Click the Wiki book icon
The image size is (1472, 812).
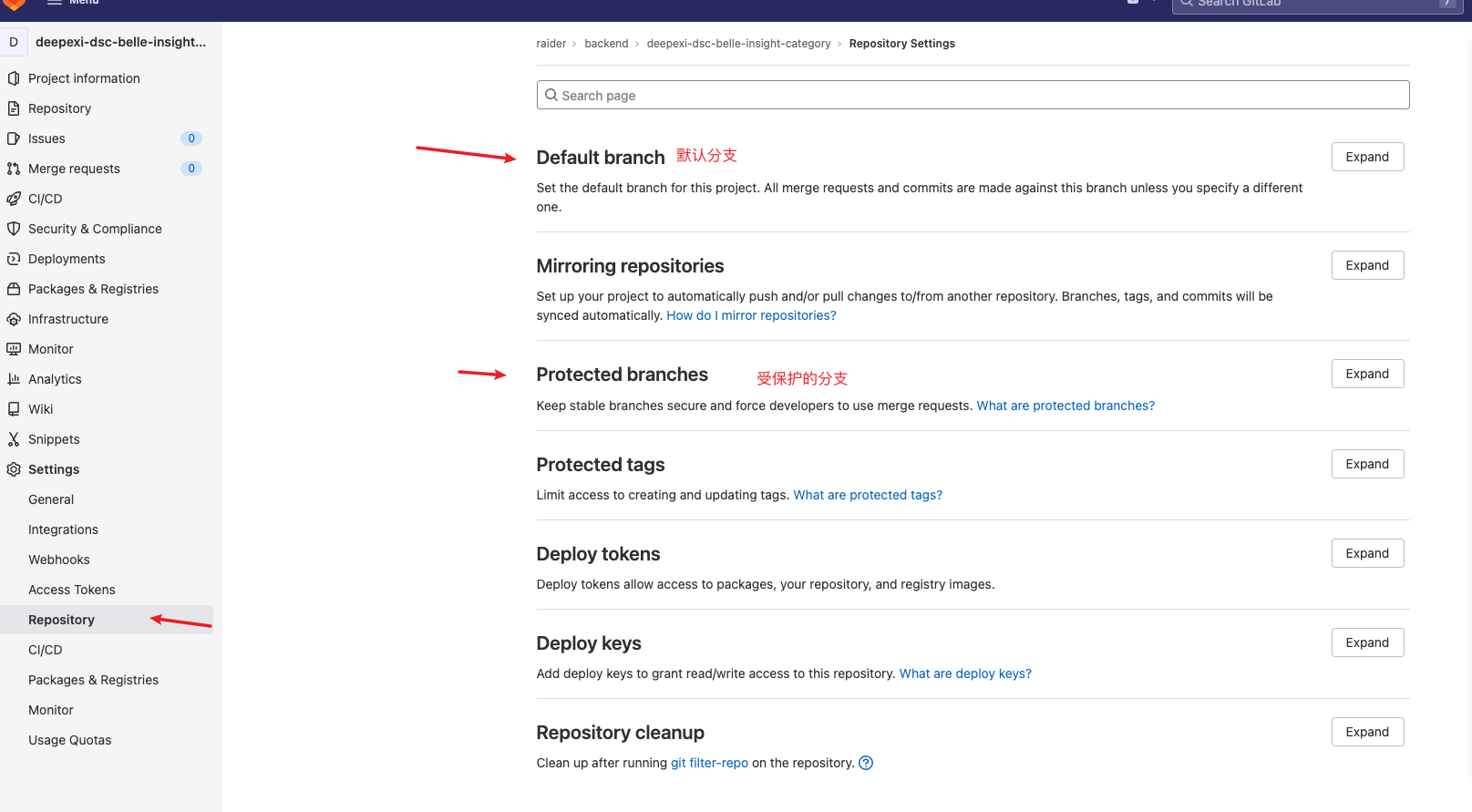[x=14, y=409]
